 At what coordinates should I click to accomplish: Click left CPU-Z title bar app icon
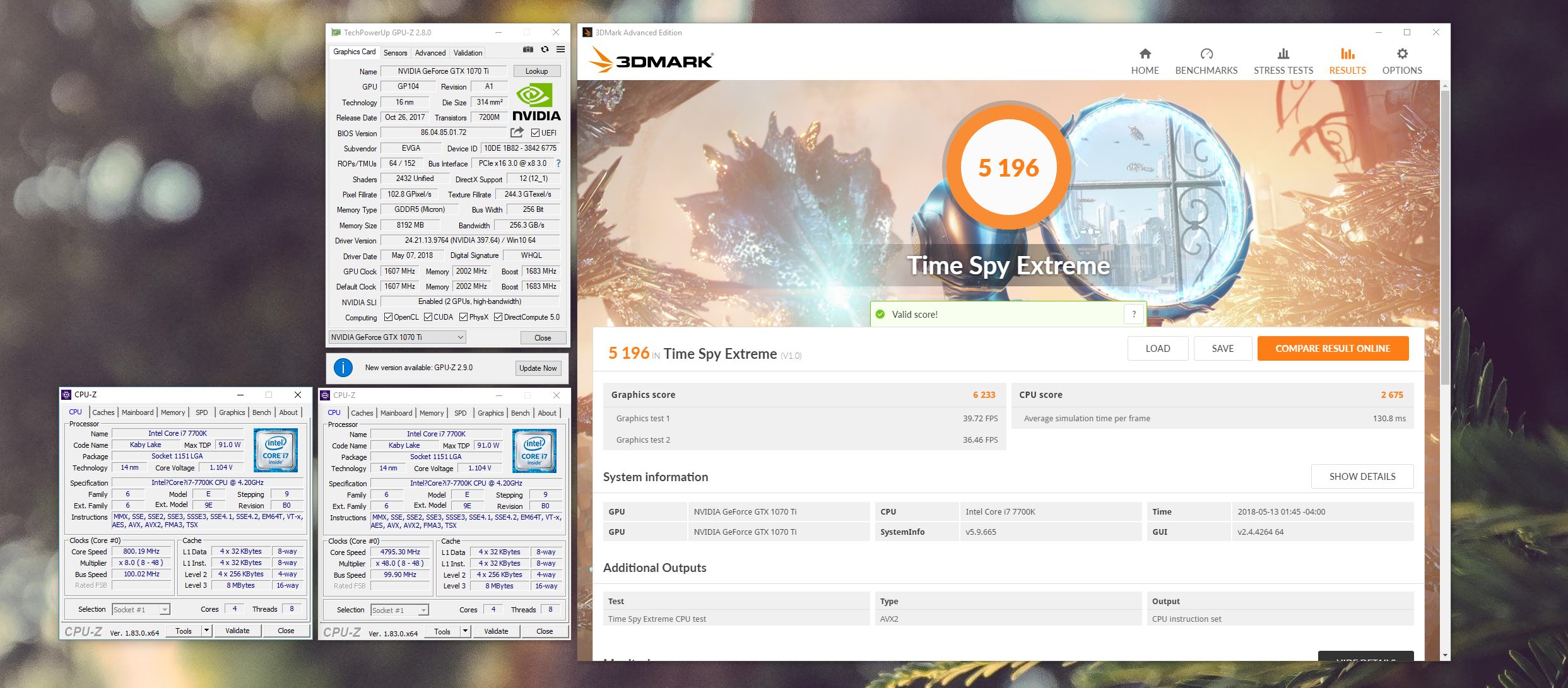pos(66,395)
